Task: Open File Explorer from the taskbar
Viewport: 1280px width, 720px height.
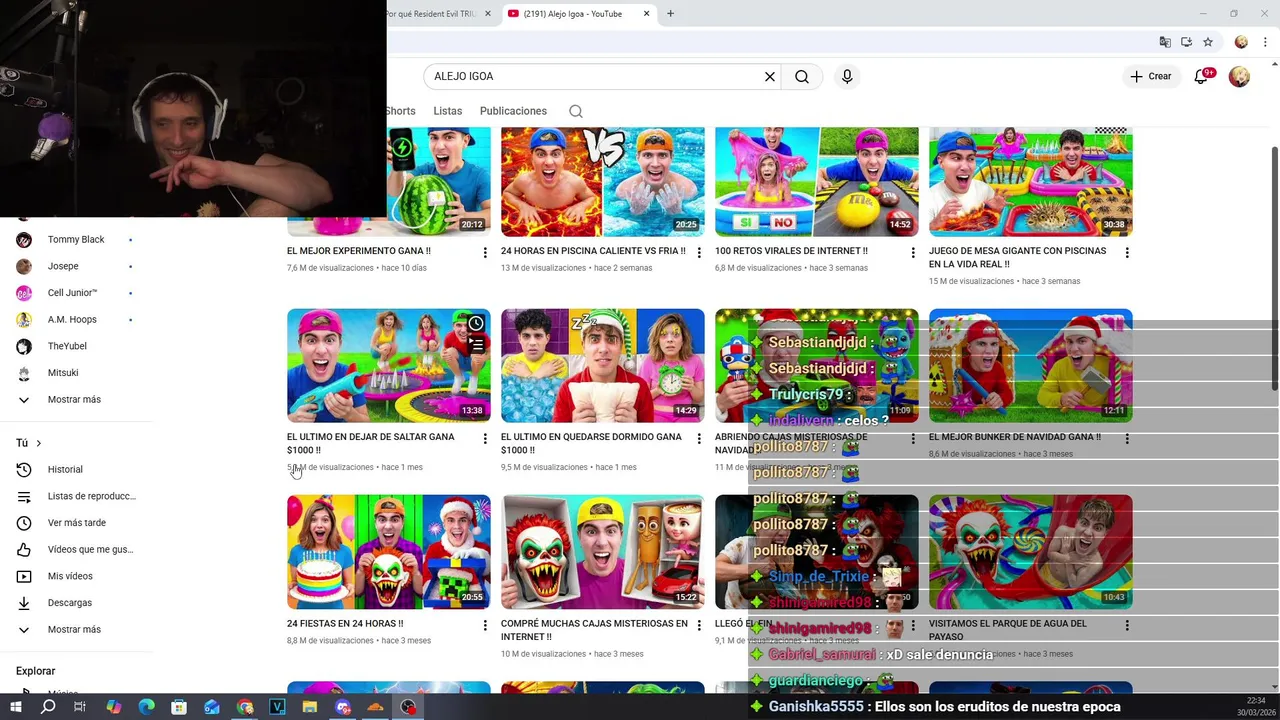Action: [x=310, y=707]
